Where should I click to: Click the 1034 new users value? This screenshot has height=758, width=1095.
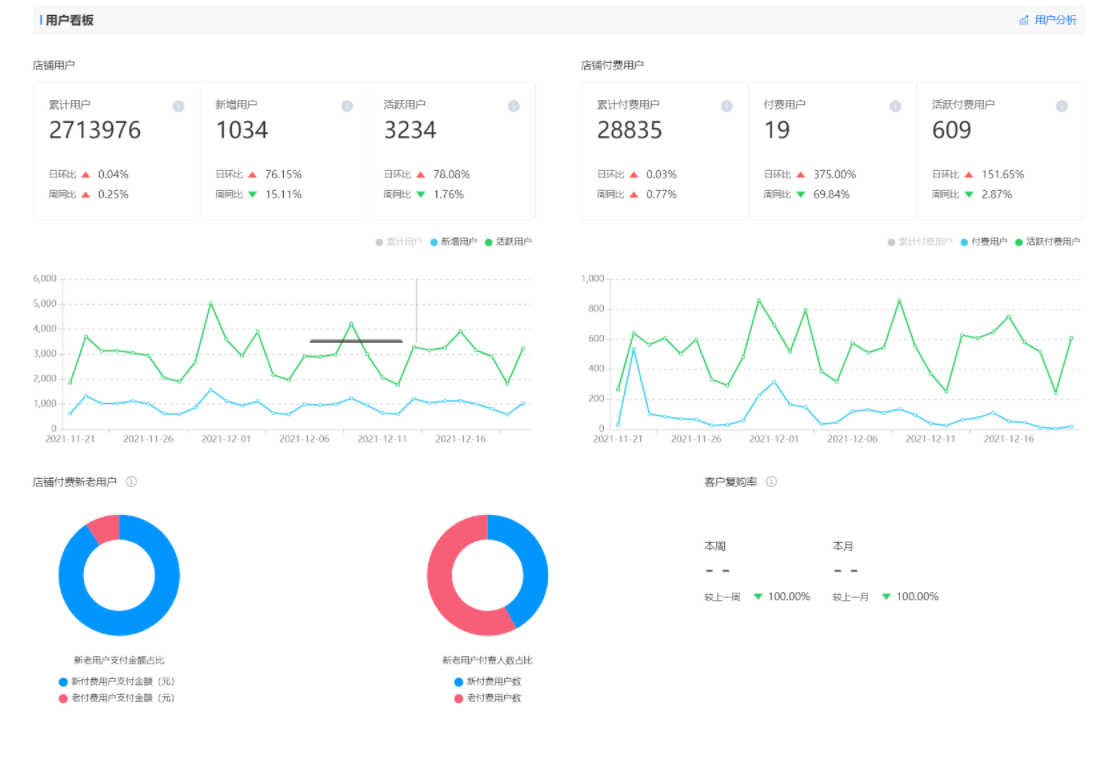[x=242, y=130]
